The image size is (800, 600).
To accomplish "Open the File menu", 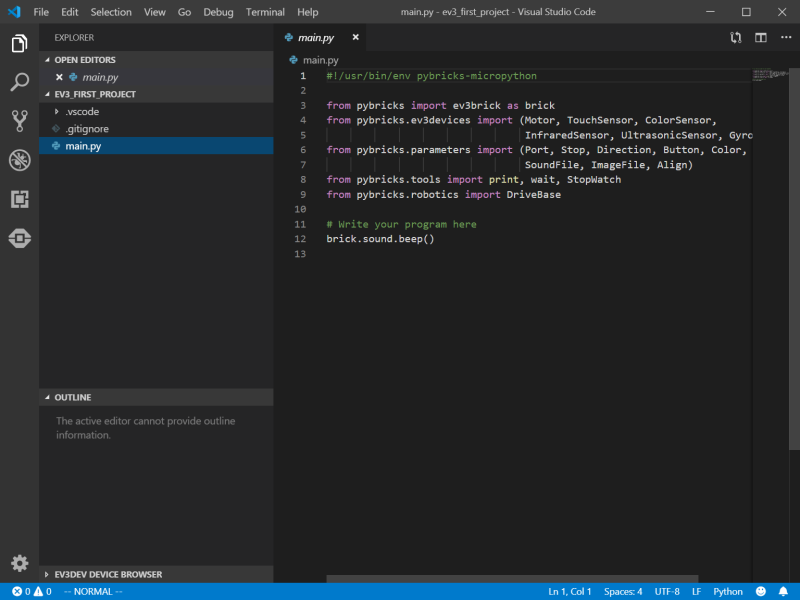I will pos(41,12).
